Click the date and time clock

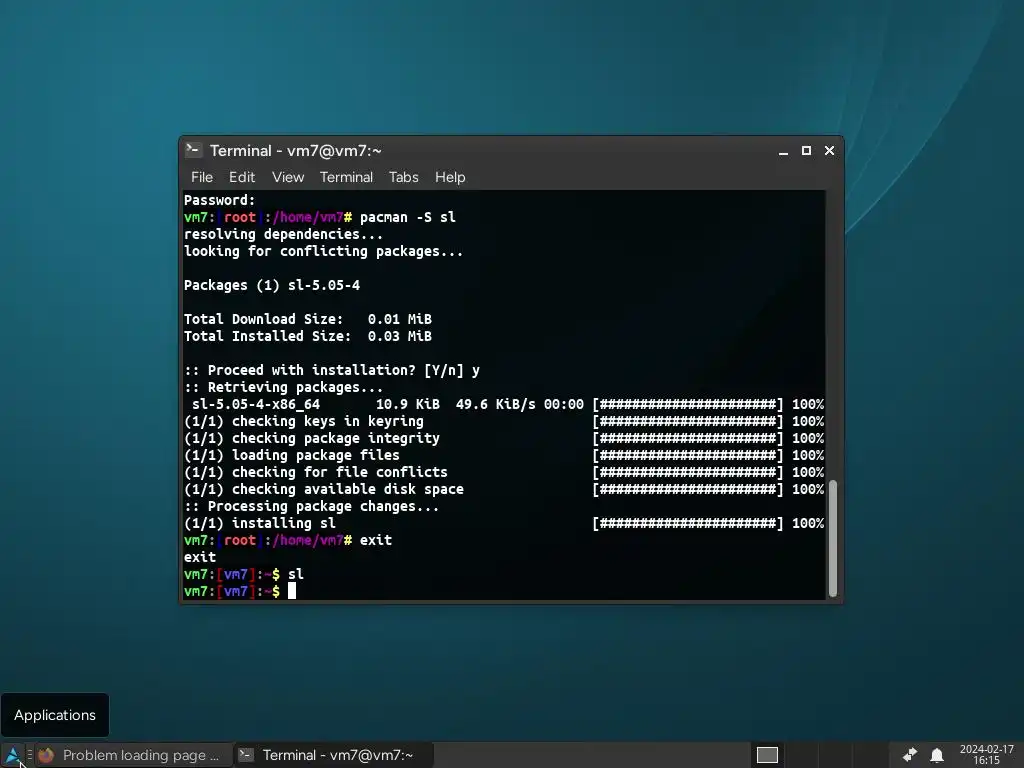(986, 755)
